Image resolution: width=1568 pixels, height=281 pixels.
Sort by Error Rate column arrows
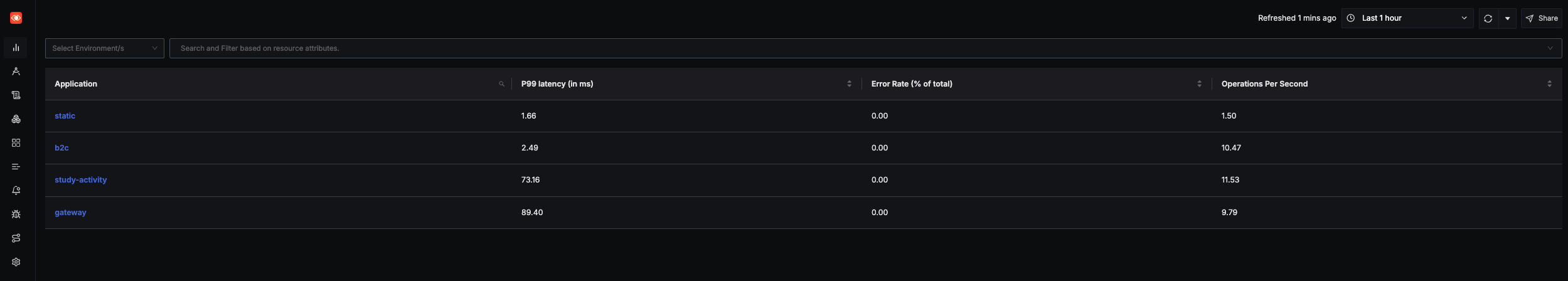[1199, 84]
